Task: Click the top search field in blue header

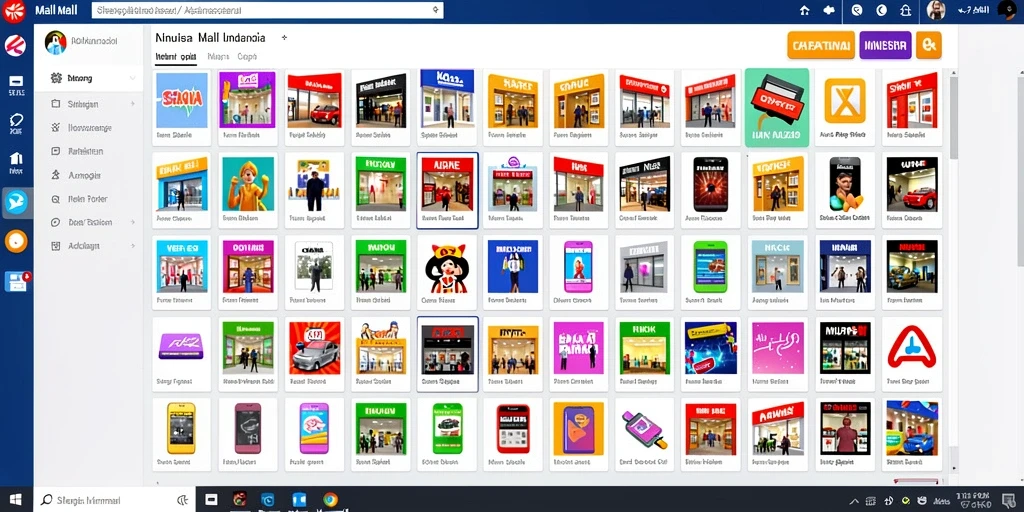Action: pos(268,10)
